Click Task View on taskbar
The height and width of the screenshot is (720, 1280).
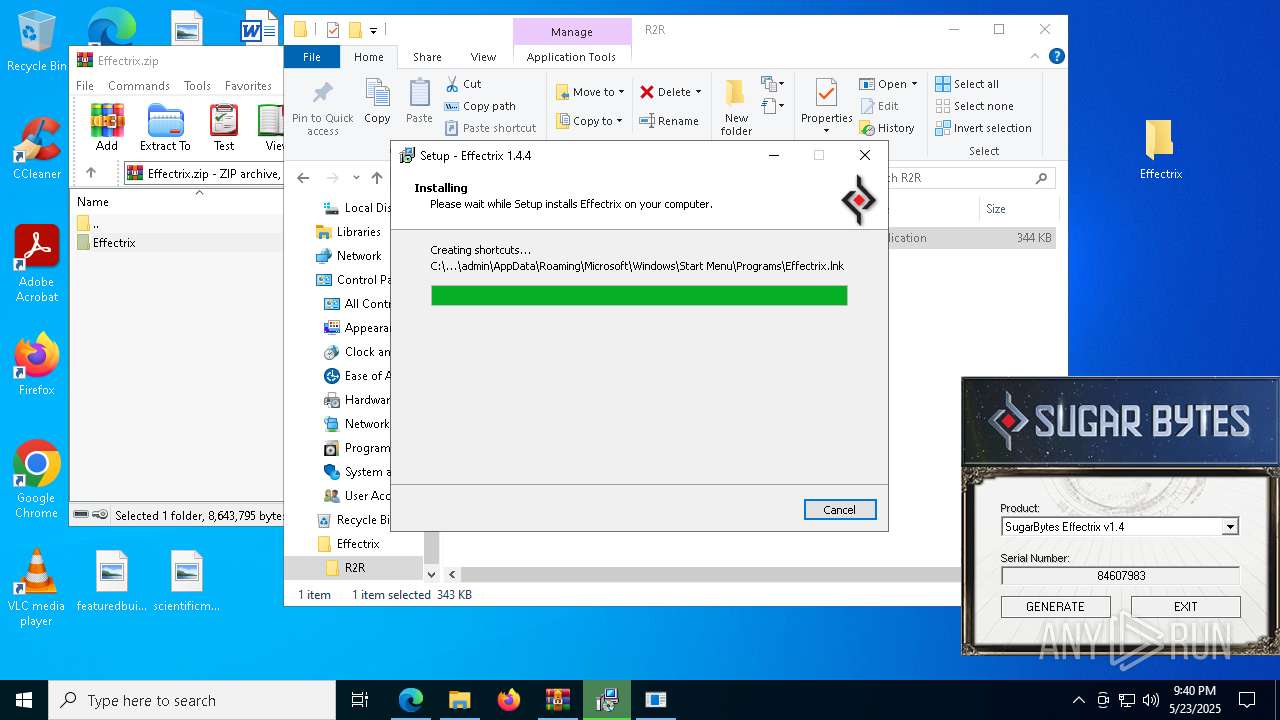click(360, 700)
